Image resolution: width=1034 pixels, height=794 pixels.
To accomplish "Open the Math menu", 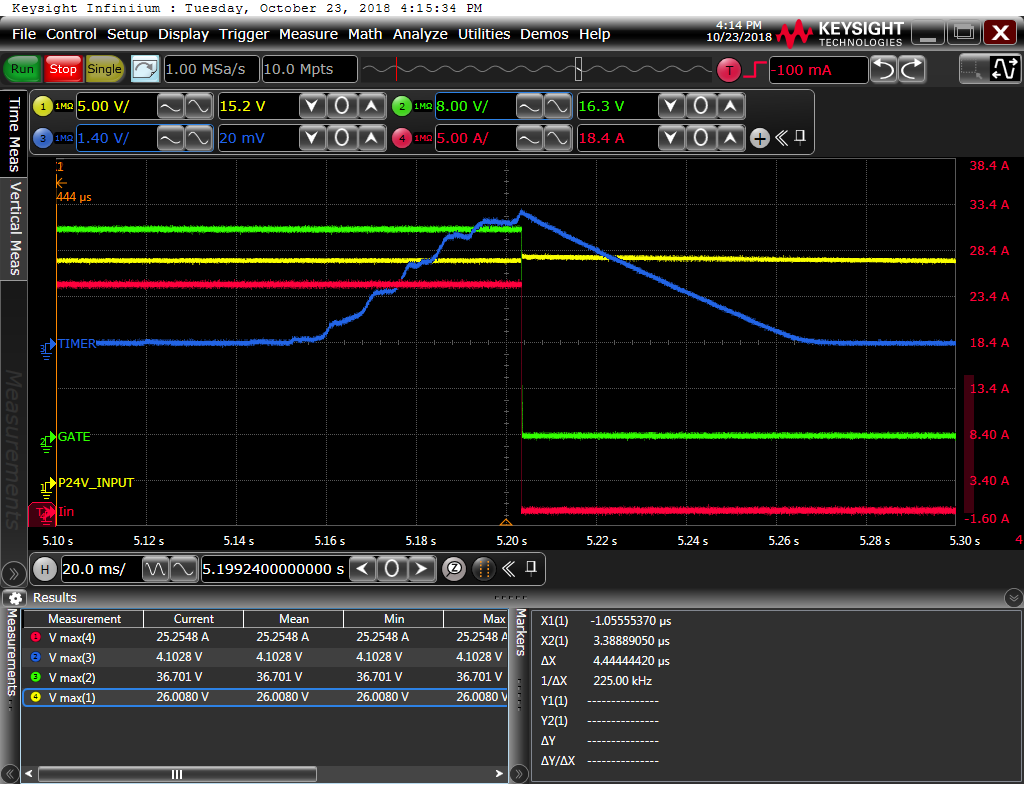I will coord(365,34).
